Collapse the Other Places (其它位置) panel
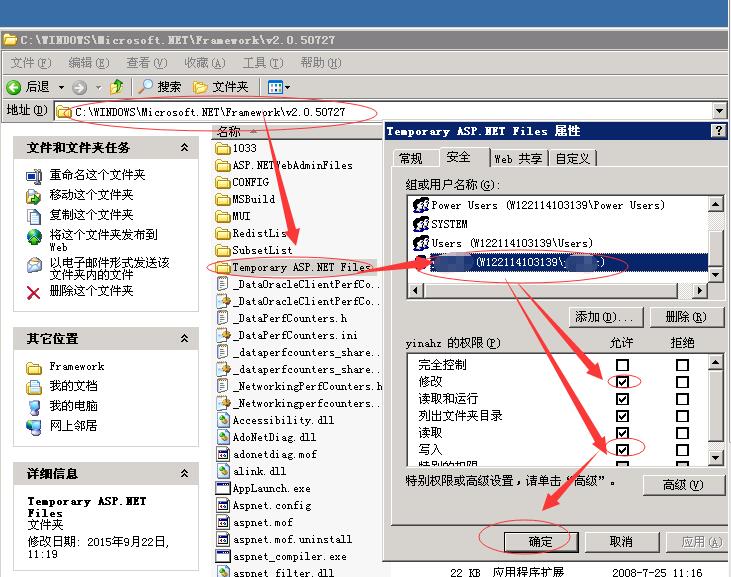731x577 pixels. 185,338
